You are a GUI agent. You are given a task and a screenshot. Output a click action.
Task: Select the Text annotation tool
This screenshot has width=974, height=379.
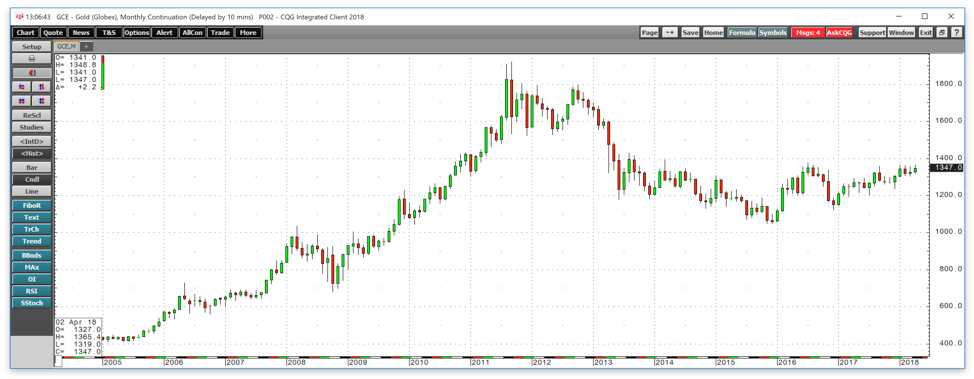[x=32, y=217]
